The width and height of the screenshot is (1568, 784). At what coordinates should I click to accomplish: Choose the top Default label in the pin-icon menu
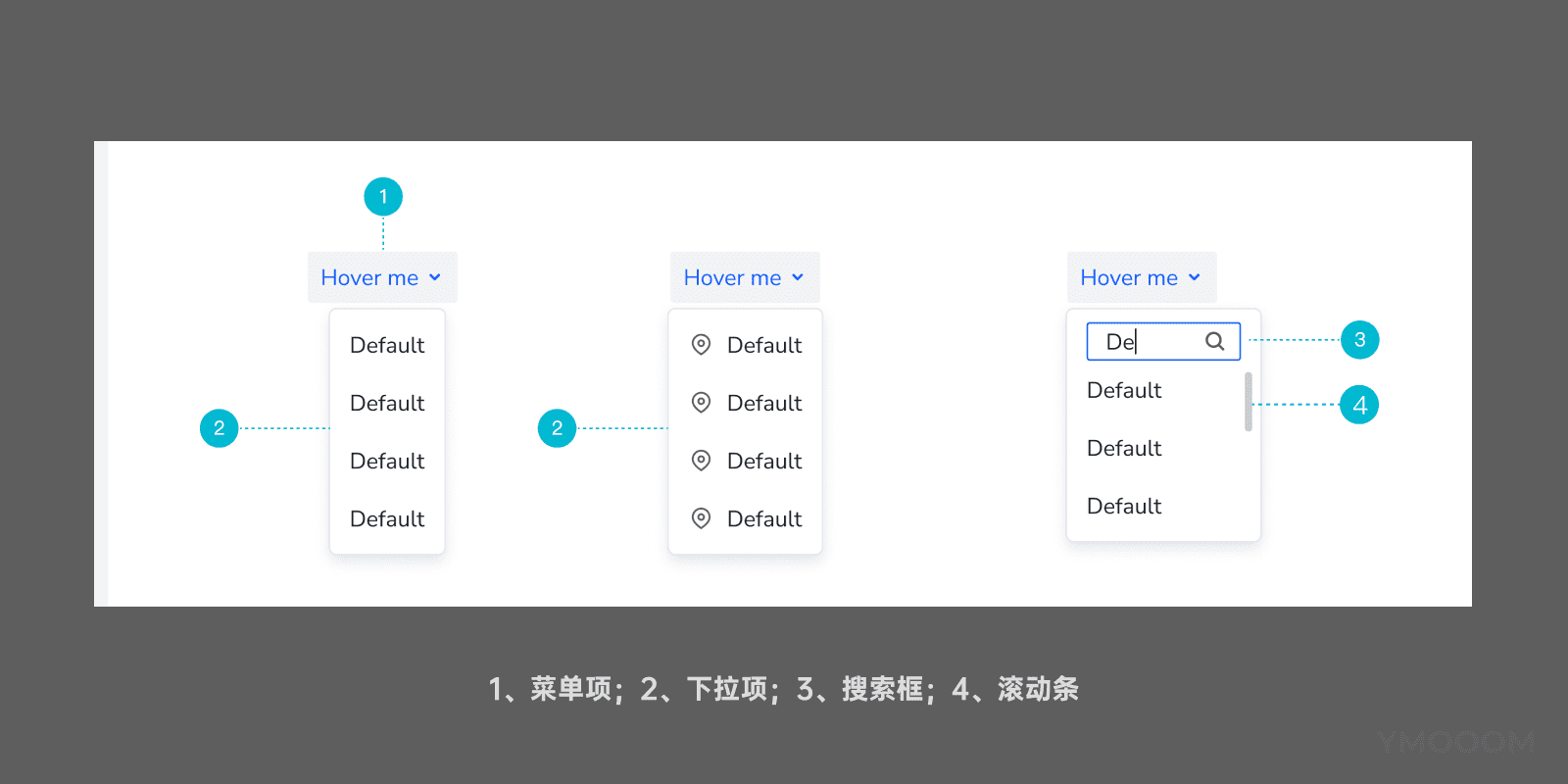click(x=764, y=345)
